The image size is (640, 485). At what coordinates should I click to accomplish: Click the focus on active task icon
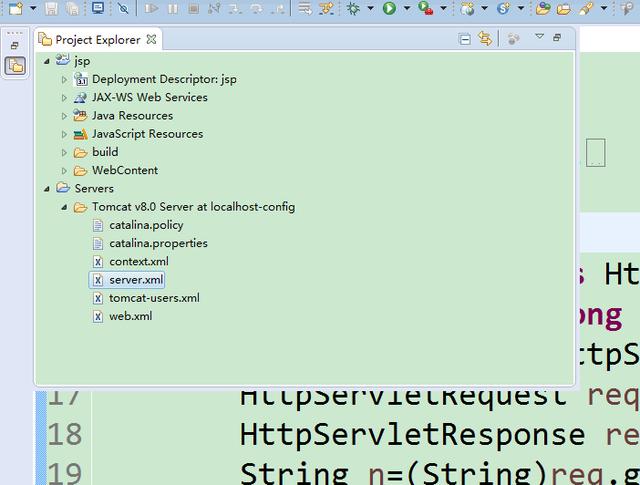coord(513,39)
